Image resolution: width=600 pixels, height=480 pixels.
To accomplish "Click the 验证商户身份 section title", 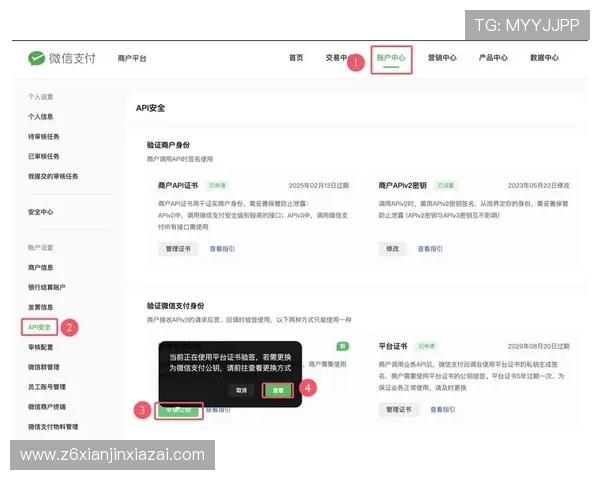I will click(168, 145).
